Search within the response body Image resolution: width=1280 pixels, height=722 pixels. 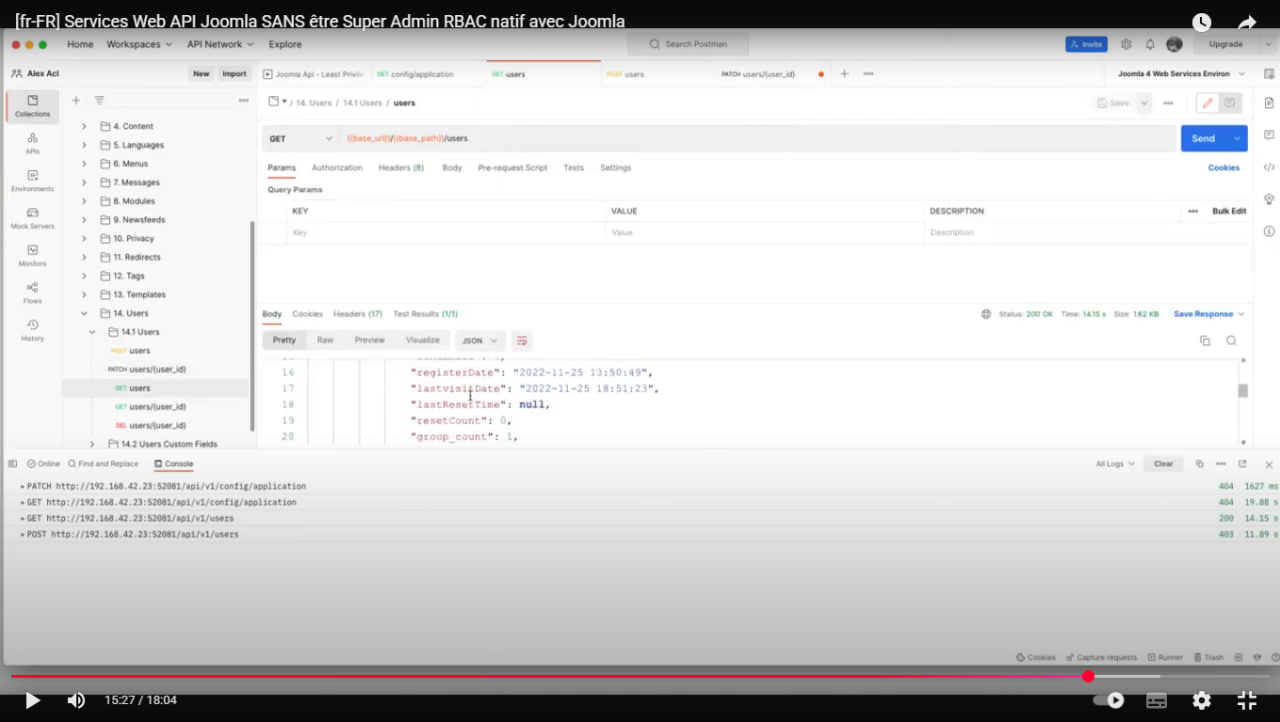coord(1231,341)
